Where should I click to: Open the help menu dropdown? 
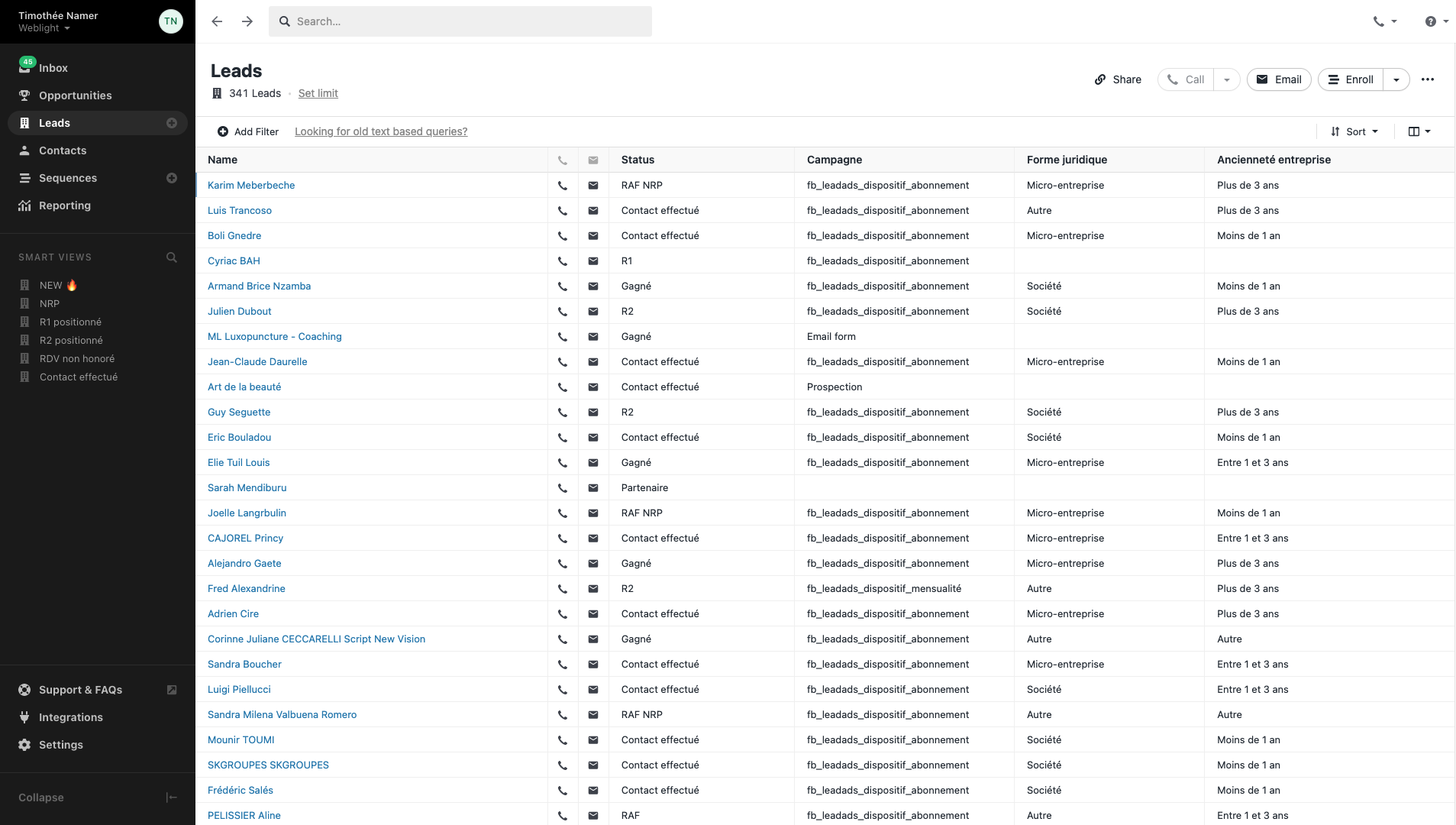coord(1436,21)
